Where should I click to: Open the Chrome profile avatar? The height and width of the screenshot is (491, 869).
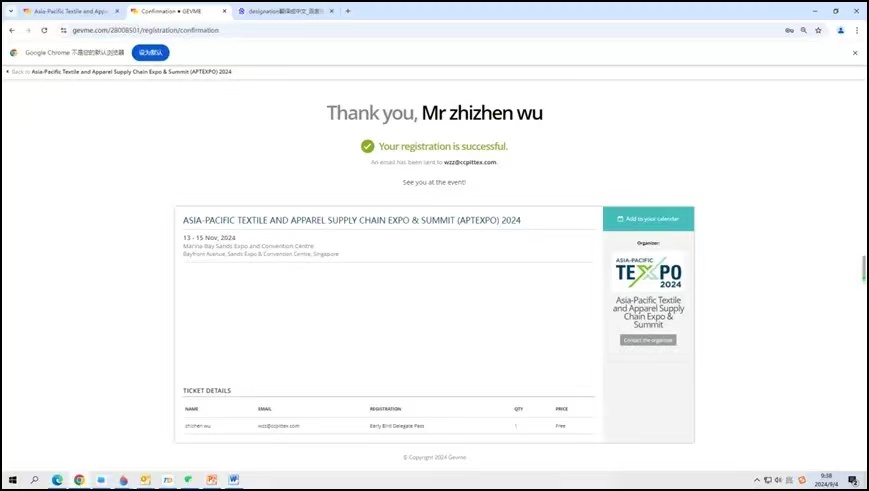click(840, 31)
